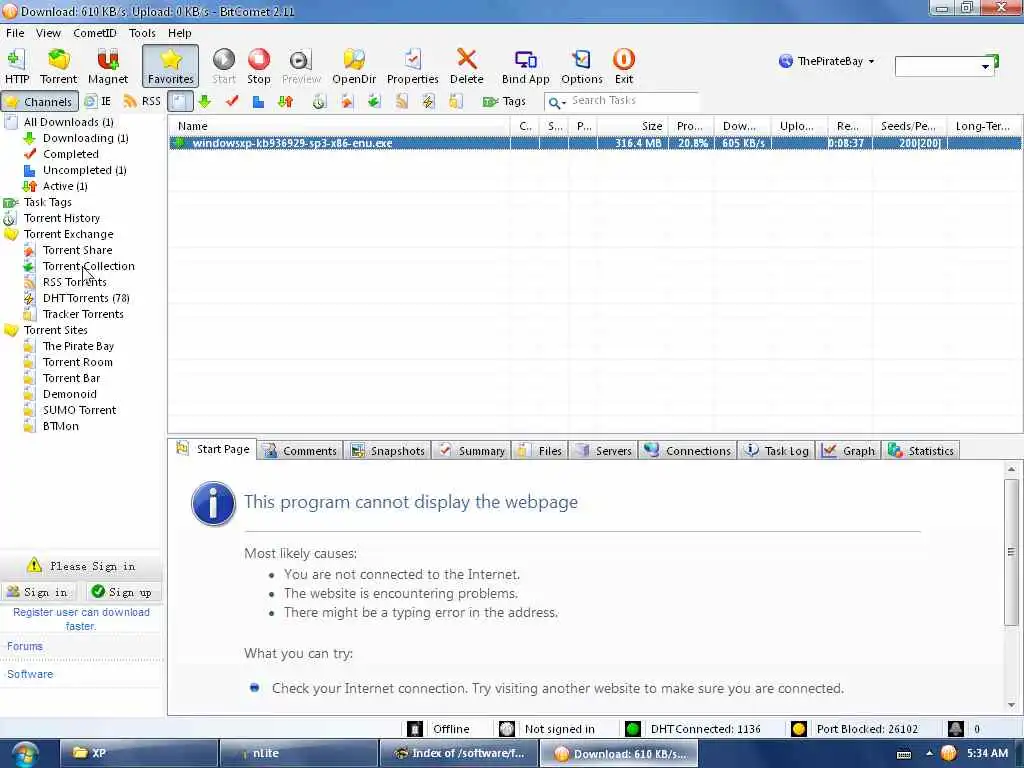1024x768 pixels.
Task: Open Demonoid site entry
Action: click(x=69, y=394)
